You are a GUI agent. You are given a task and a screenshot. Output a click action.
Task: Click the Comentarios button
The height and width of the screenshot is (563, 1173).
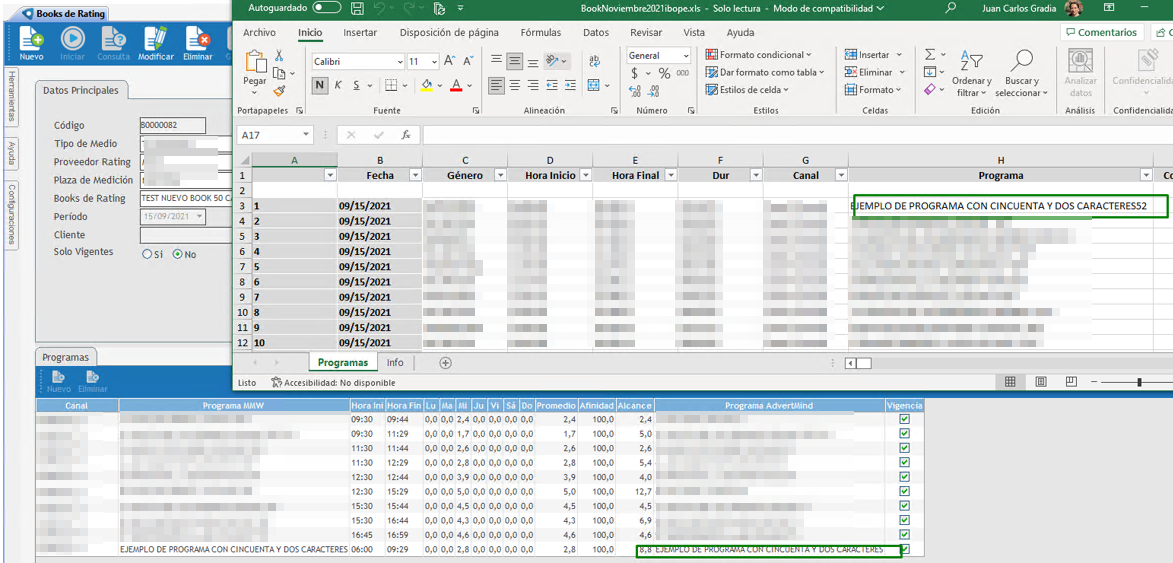coord(1103,33)
